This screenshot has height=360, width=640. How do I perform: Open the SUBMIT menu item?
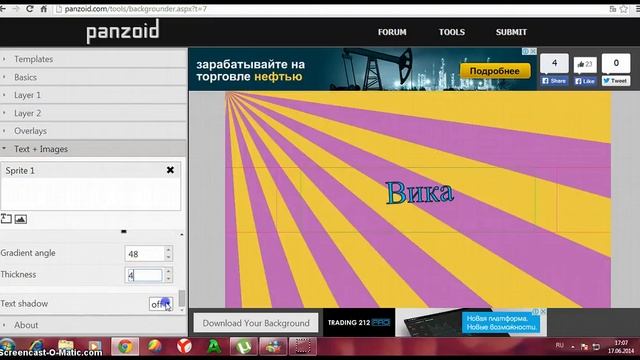coord(511,32)
